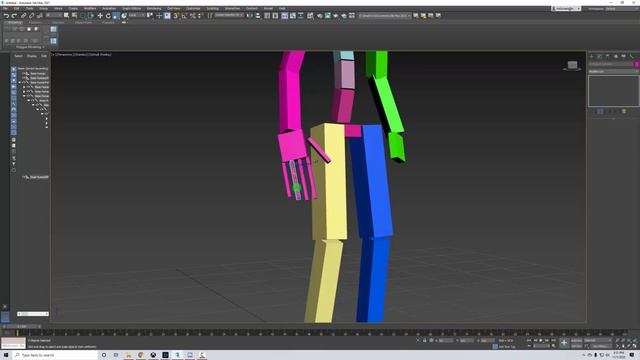Open the Selected key filter dropdown
This screenshot has height=360, width=640.
coord(597,340)
